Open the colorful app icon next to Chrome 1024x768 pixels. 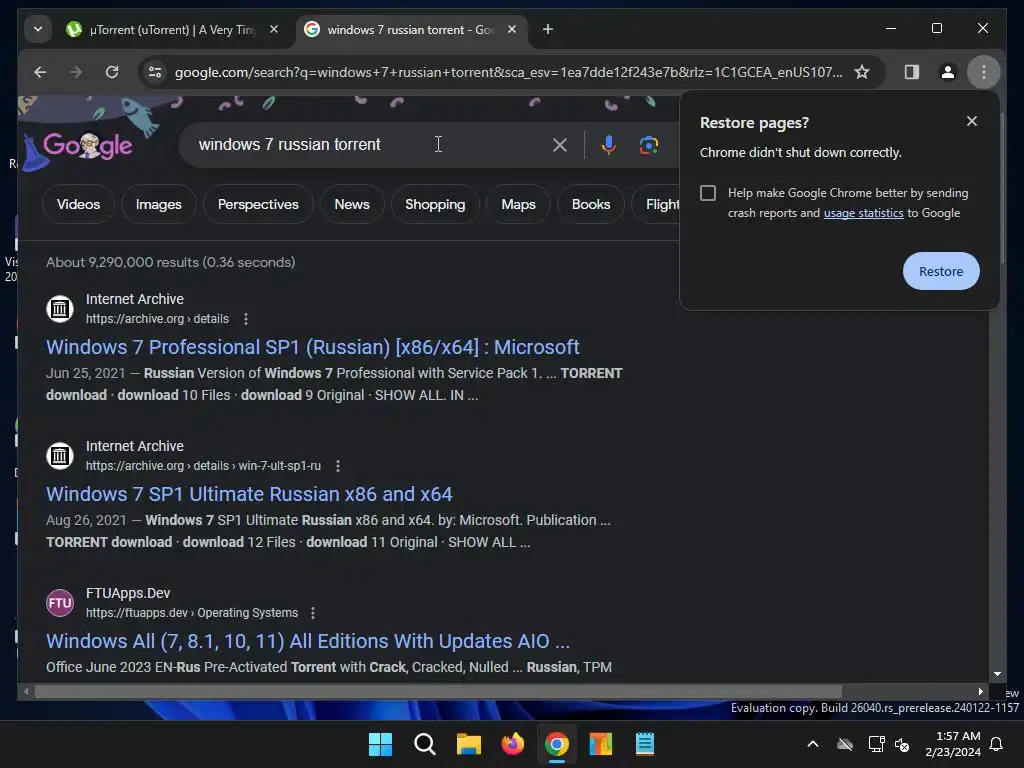point(601,744)
